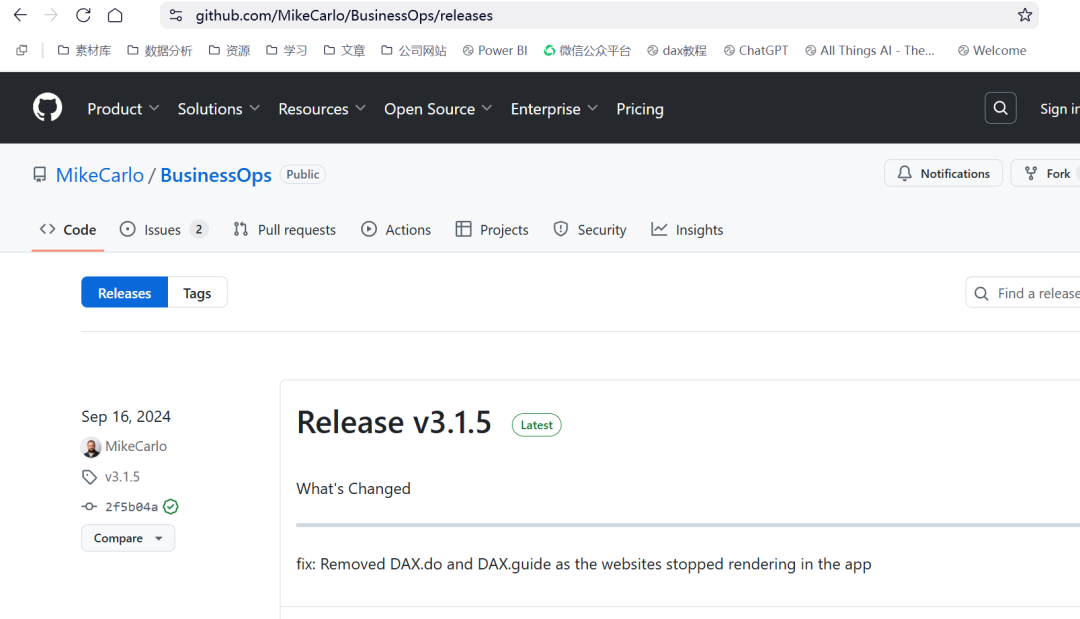Open the v3.1.5 tag link

click(122, 476)
